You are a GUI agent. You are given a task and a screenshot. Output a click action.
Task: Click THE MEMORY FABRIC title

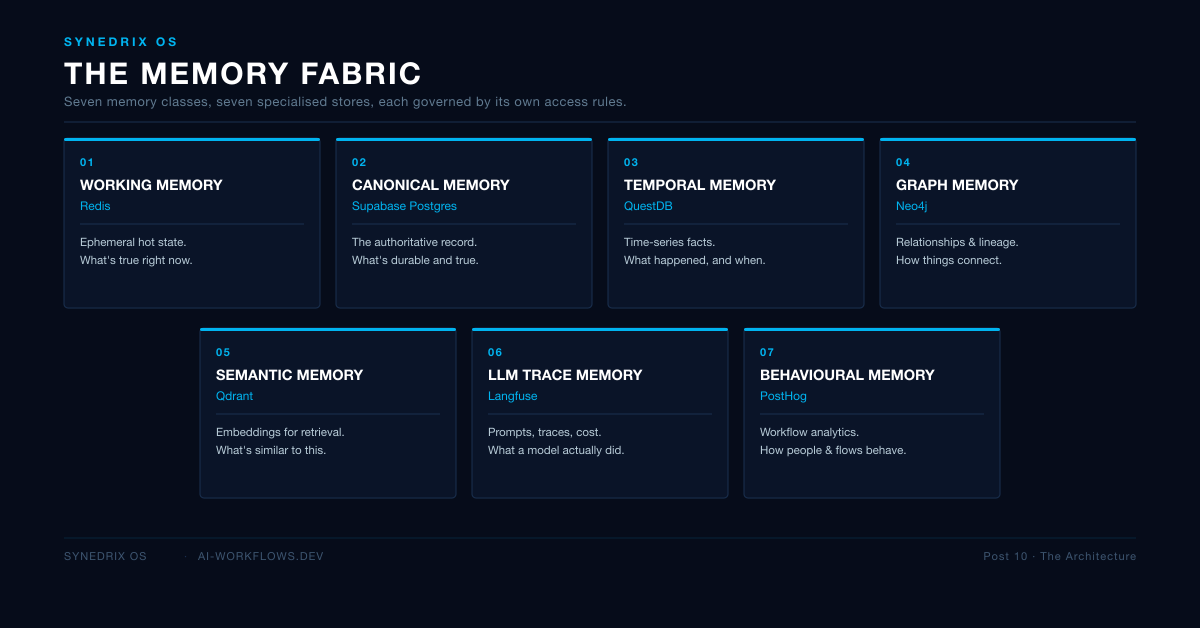[x=243, y=74]
